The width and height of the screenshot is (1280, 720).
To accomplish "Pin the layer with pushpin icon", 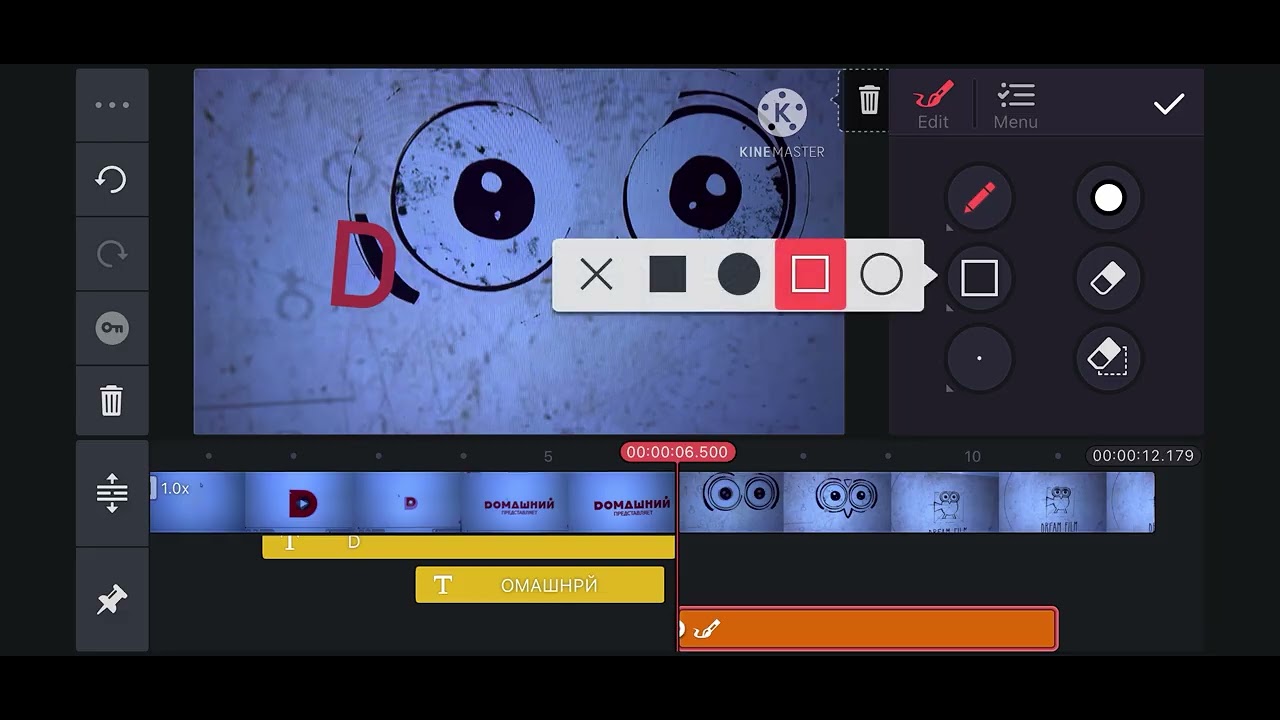I will click(x=112, y=600).
